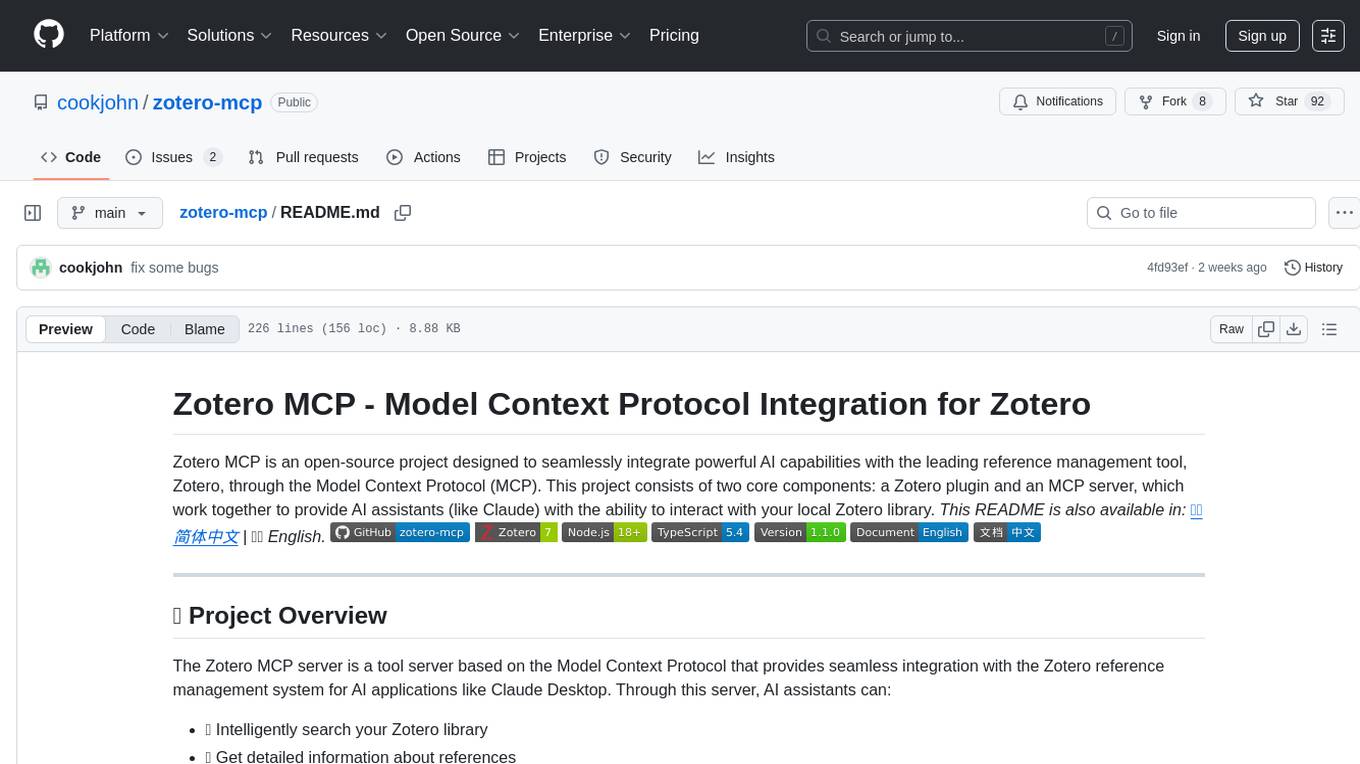Click the Issues count badge 2
The width and height of the screenshot is (1360, 764).
click(212, 157)
